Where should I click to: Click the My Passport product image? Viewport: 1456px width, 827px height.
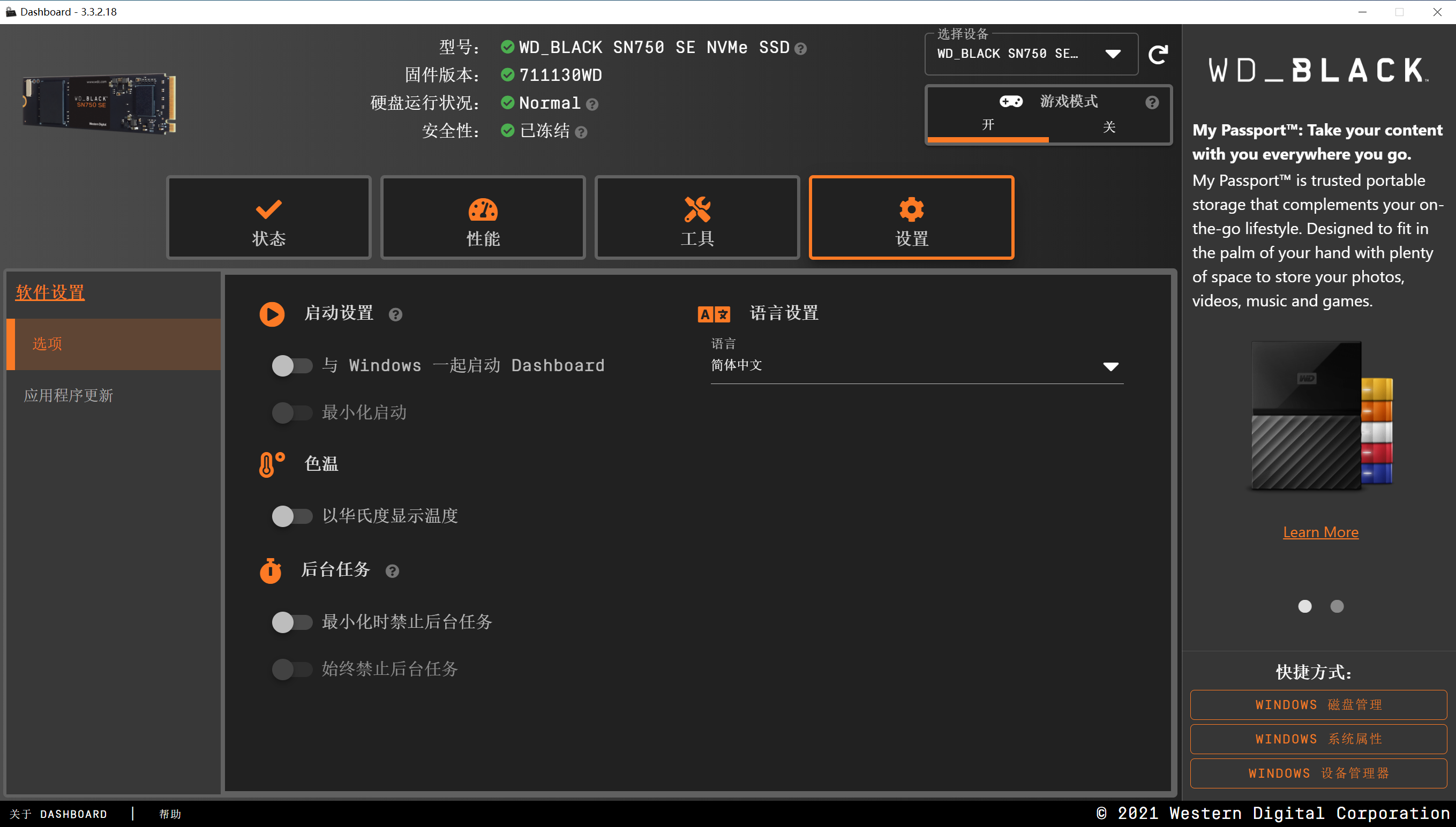click(x=1321, y=416)
